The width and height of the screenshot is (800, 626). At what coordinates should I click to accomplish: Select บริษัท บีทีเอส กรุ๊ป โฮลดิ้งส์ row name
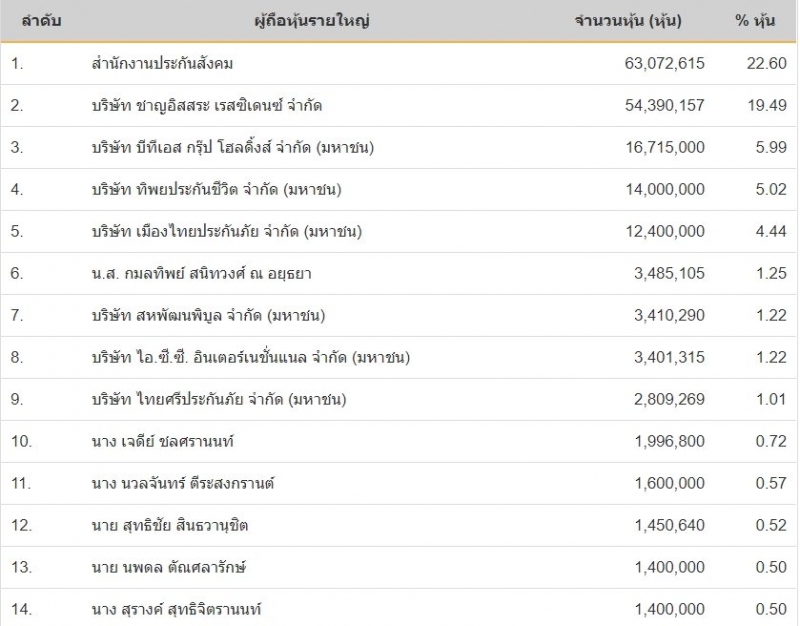[232, 148]
